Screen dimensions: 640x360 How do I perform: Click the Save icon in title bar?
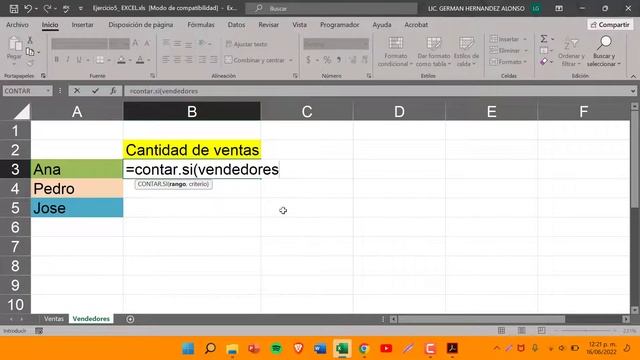pos(13,8)
